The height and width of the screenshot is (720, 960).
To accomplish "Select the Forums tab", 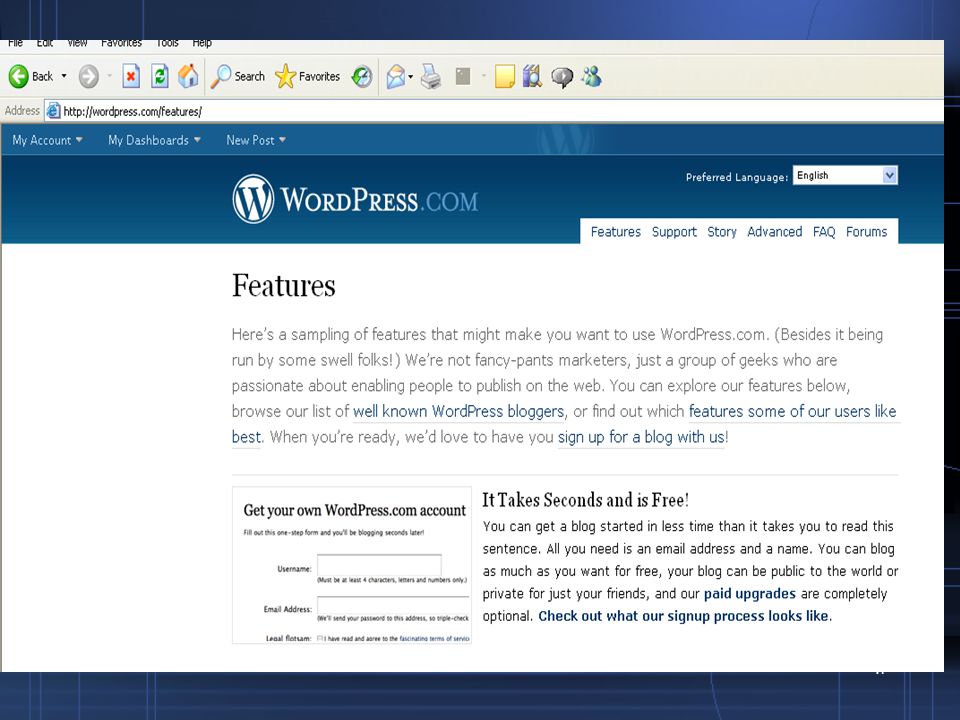I will (866, 232).
